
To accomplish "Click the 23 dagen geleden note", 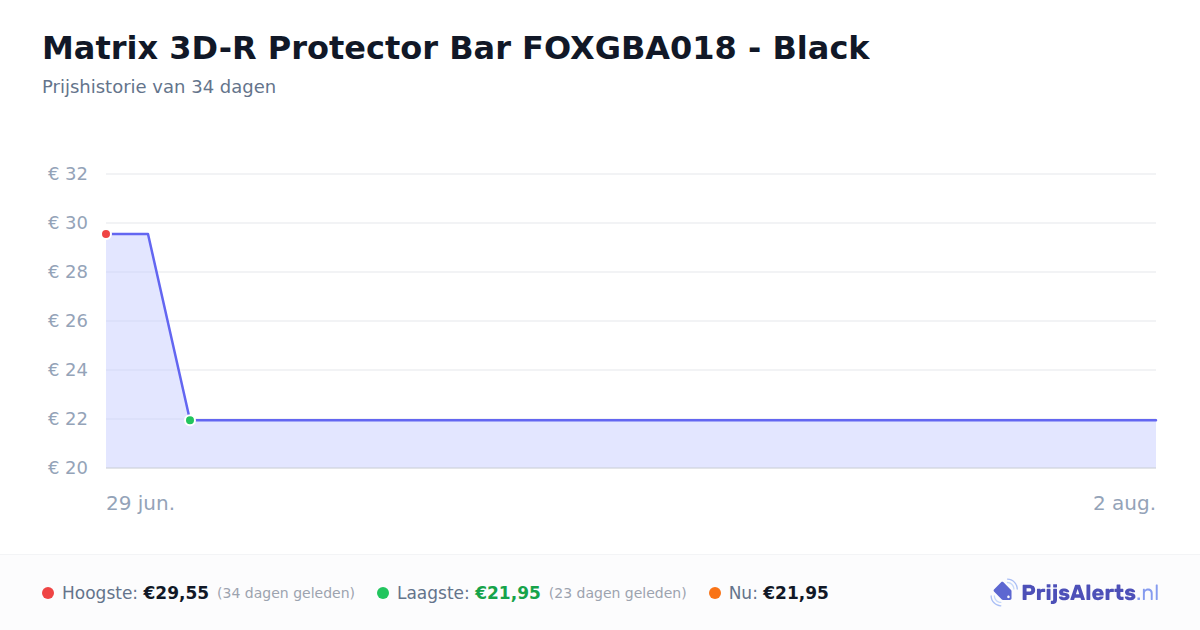I will pos(618,593).
